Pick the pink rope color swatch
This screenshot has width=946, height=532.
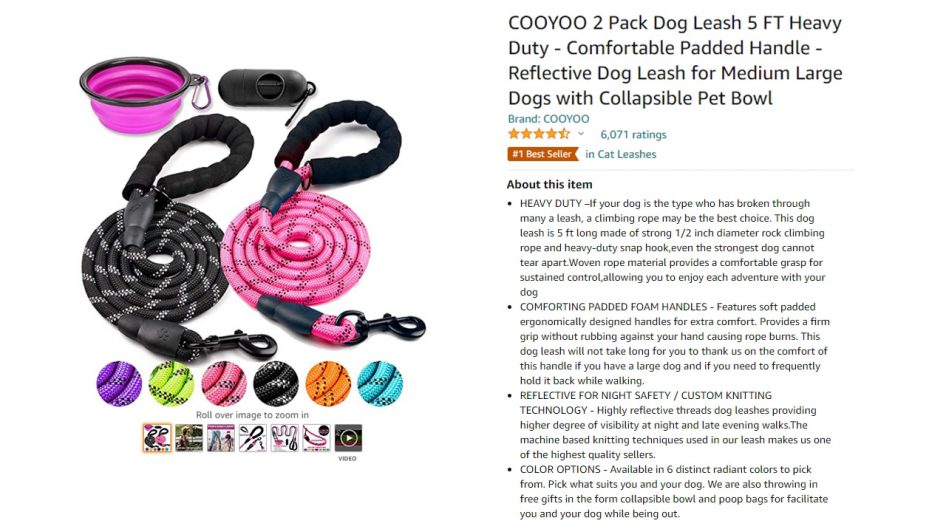point(224,383)
